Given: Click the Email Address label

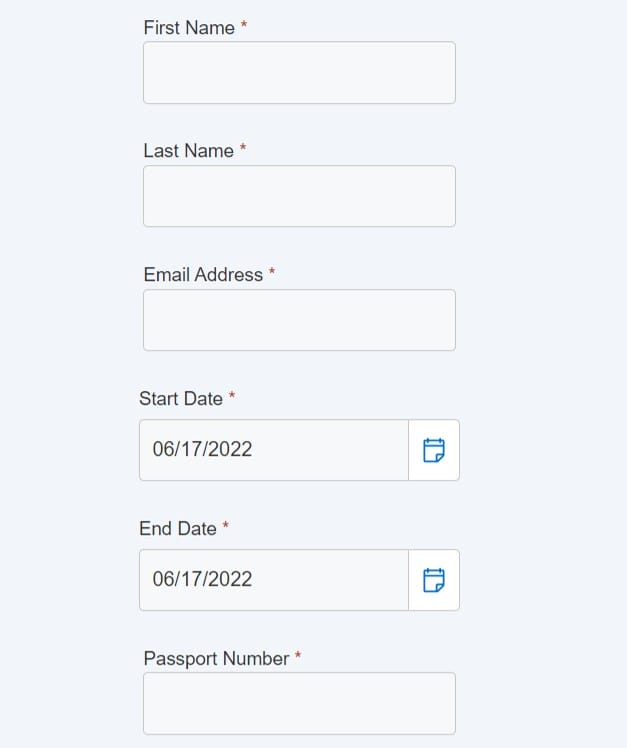Looking at the screenshot, I should coord(203,275).
